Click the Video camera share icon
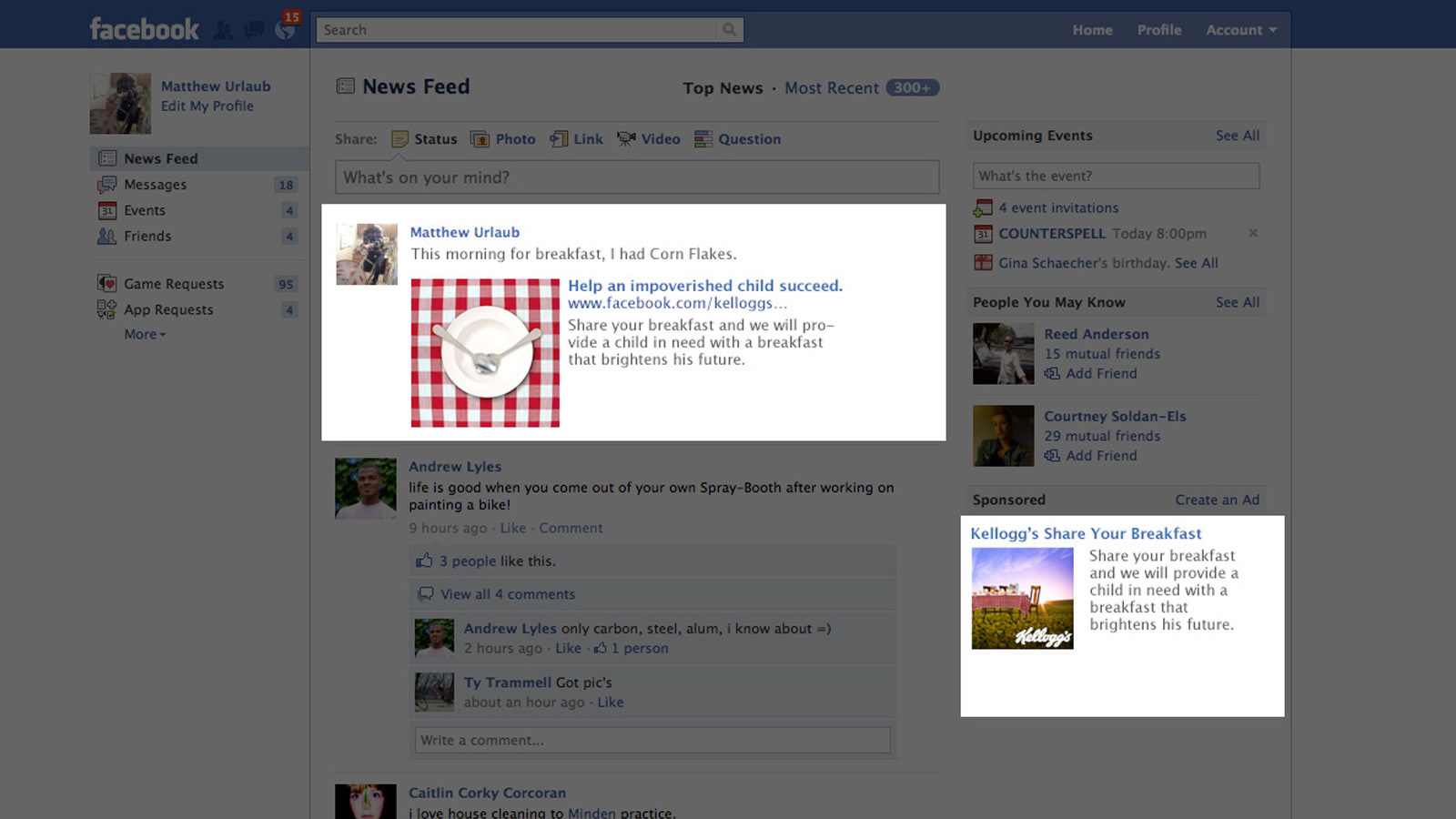The width and height of the screenshot is (1456, 819). tap(626, 139)
